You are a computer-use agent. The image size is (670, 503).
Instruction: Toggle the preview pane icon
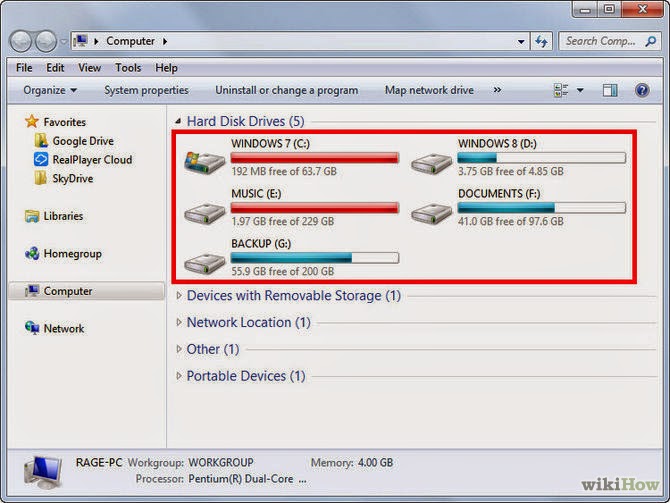coord(610,90)
